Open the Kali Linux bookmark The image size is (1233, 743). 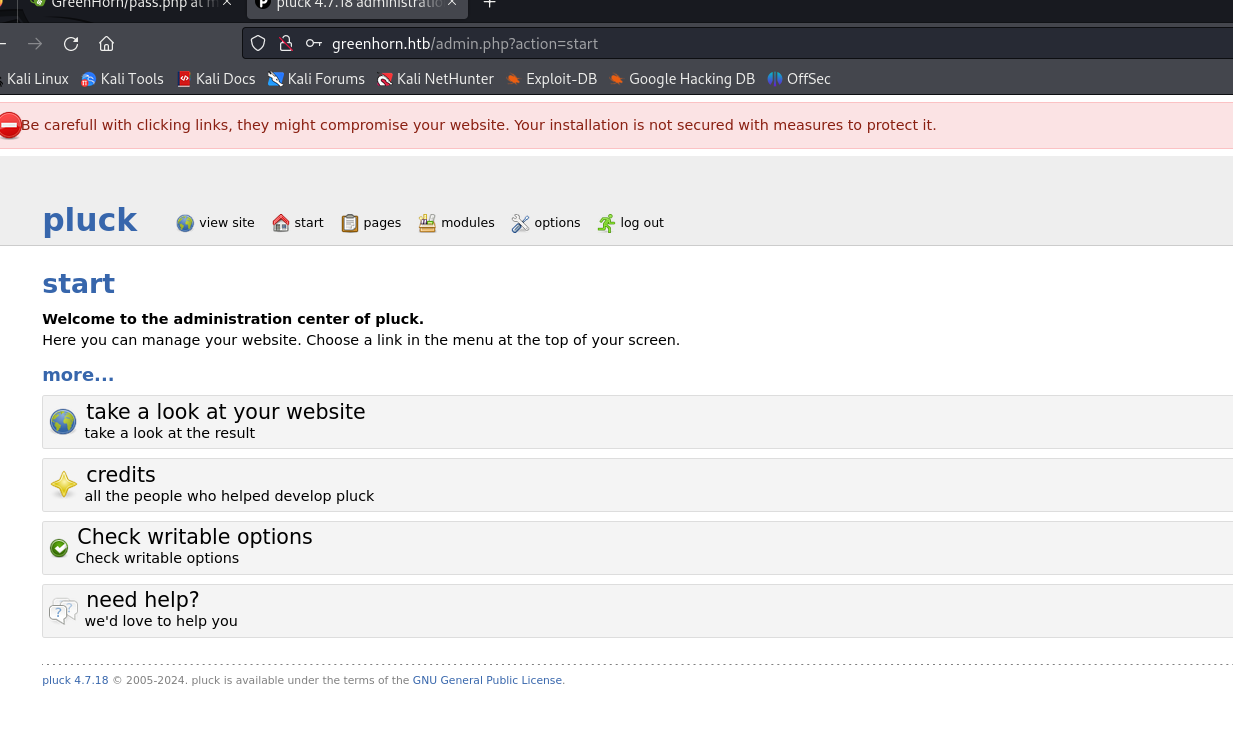[36, 79]
